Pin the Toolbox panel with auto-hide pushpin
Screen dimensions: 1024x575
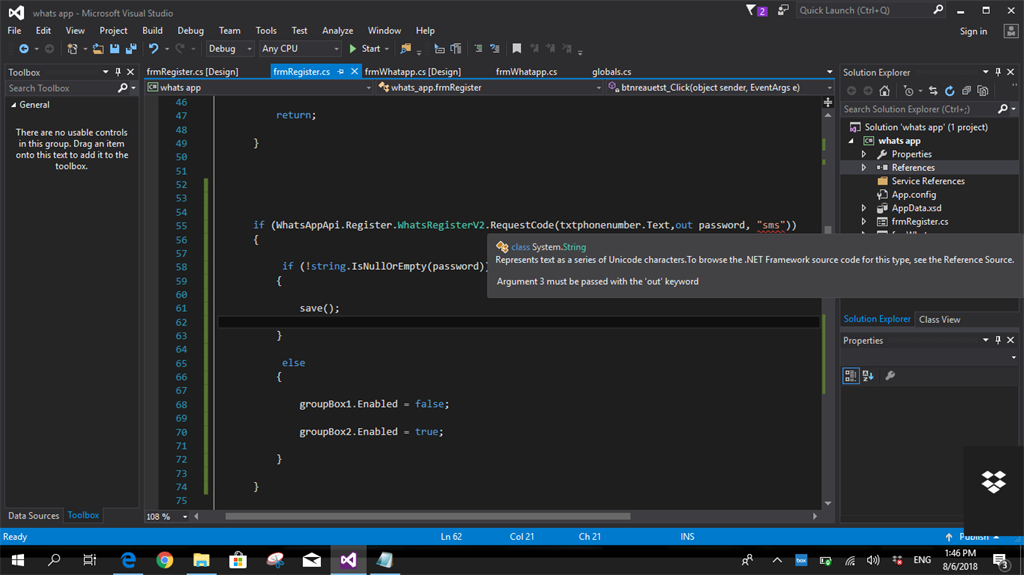[118, 73]
